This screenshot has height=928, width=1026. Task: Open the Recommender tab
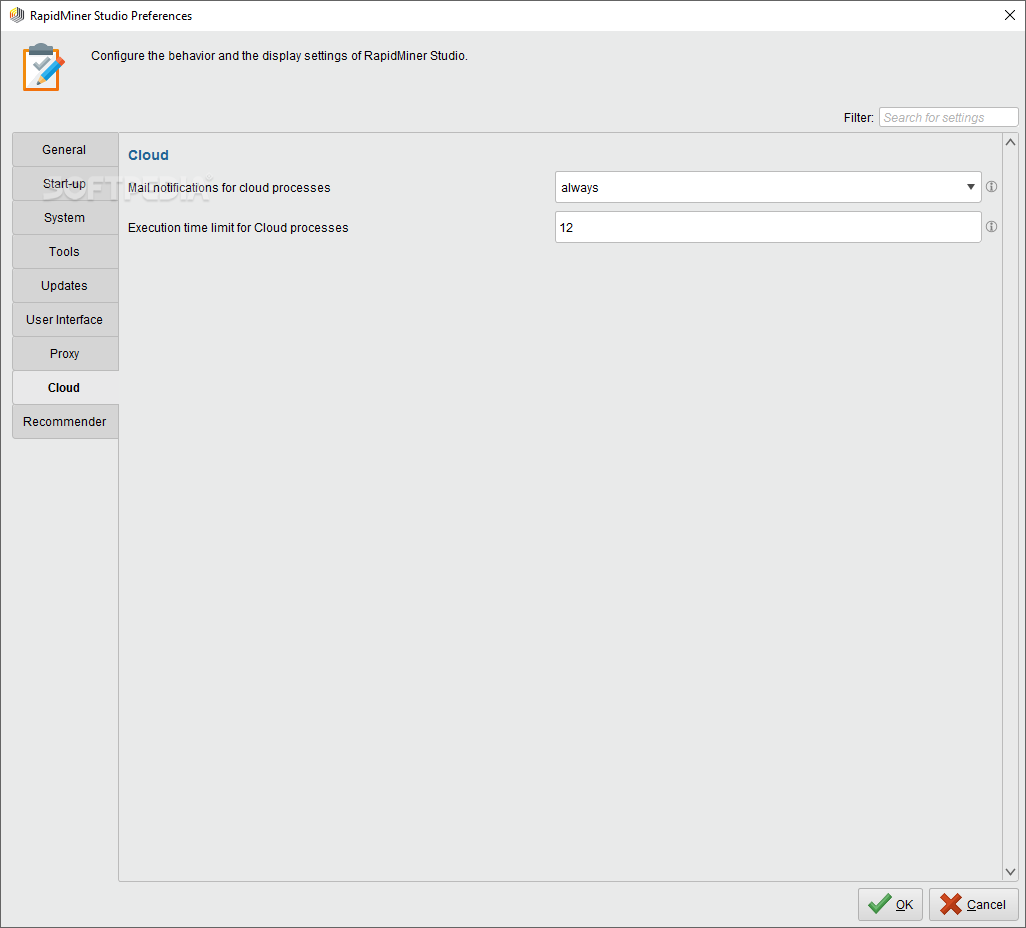coord(65,421)
